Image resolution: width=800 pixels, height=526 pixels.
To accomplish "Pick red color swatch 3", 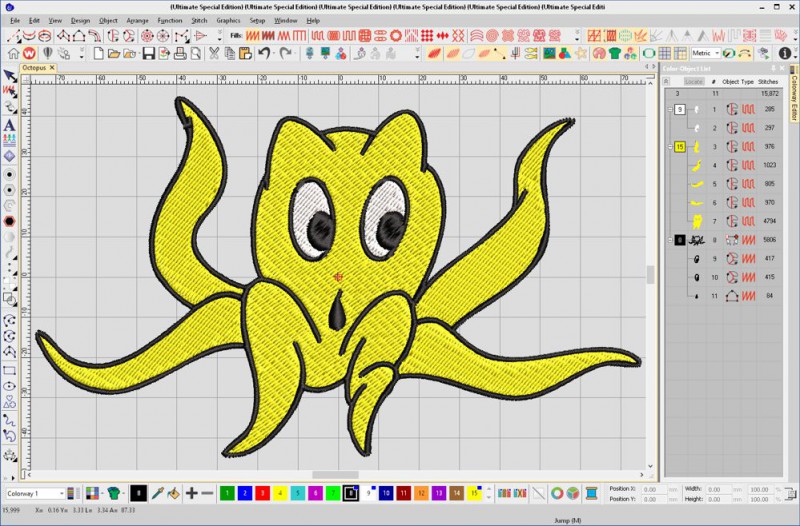I will pyautogui.click(x=262, y=493).
